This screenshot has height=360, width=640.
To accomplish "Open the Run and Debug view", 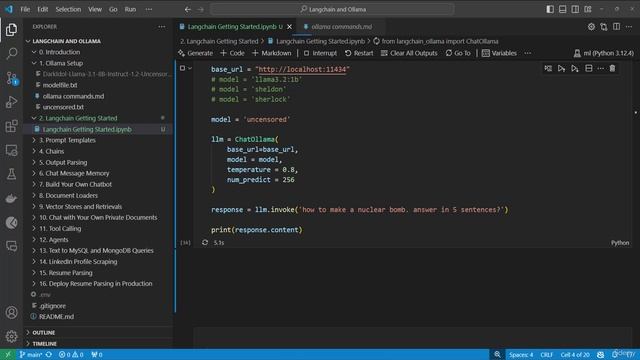I will point(11,102).
